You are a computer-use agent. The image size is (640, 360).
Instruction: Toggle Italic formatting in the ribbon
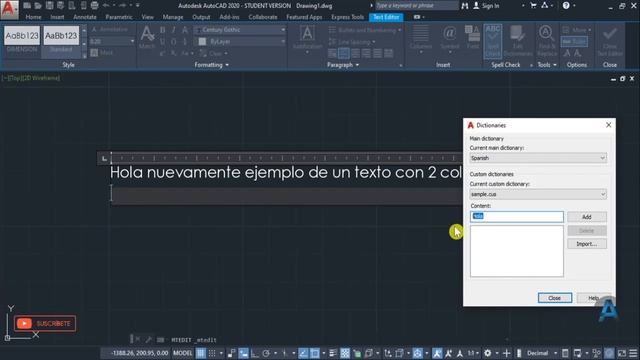coord(173,30)
